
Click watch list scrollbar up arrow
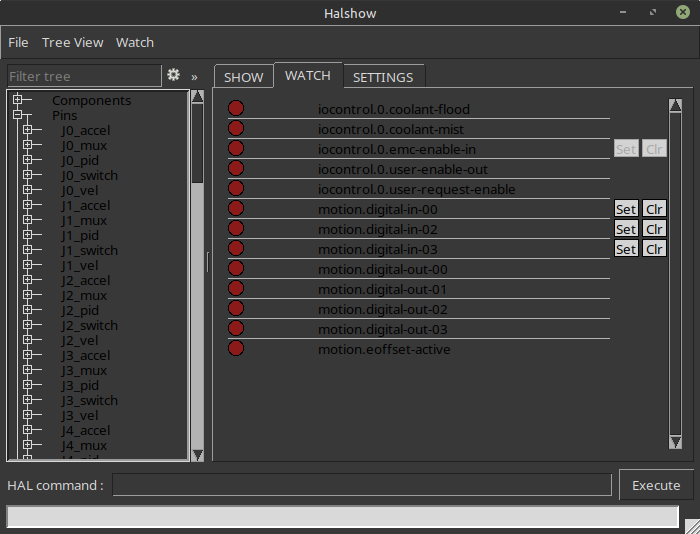coord(675,105)
